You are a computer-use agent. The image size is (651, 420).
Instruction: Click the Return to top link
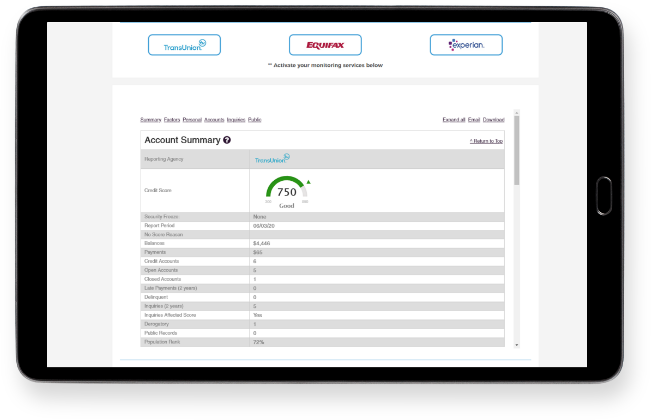coord(486,142)
